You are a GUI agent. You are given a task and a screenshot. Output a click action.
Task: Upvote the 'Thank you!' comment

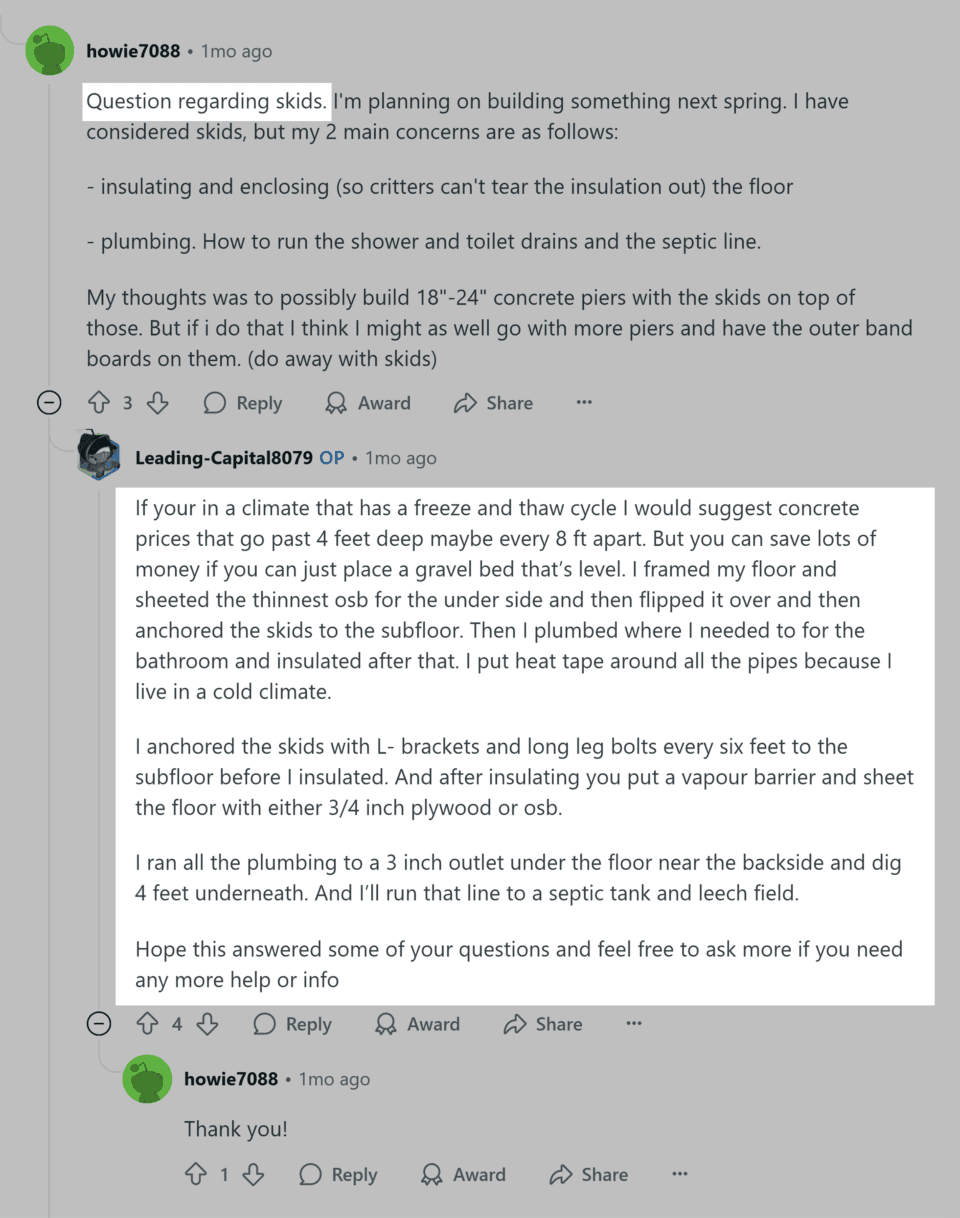click(x=197, y=1174)
